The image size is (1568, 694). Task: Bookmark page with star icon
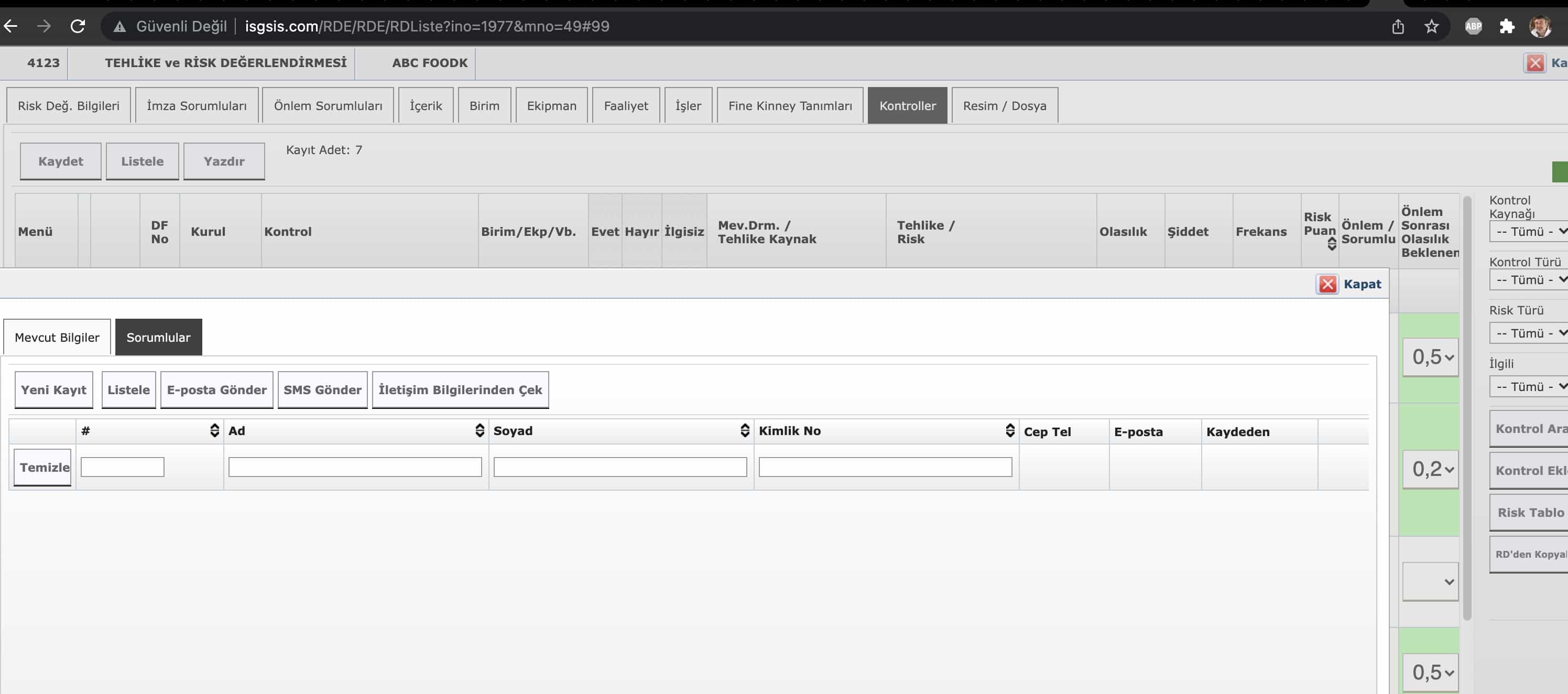click(x=1431, y=26)
